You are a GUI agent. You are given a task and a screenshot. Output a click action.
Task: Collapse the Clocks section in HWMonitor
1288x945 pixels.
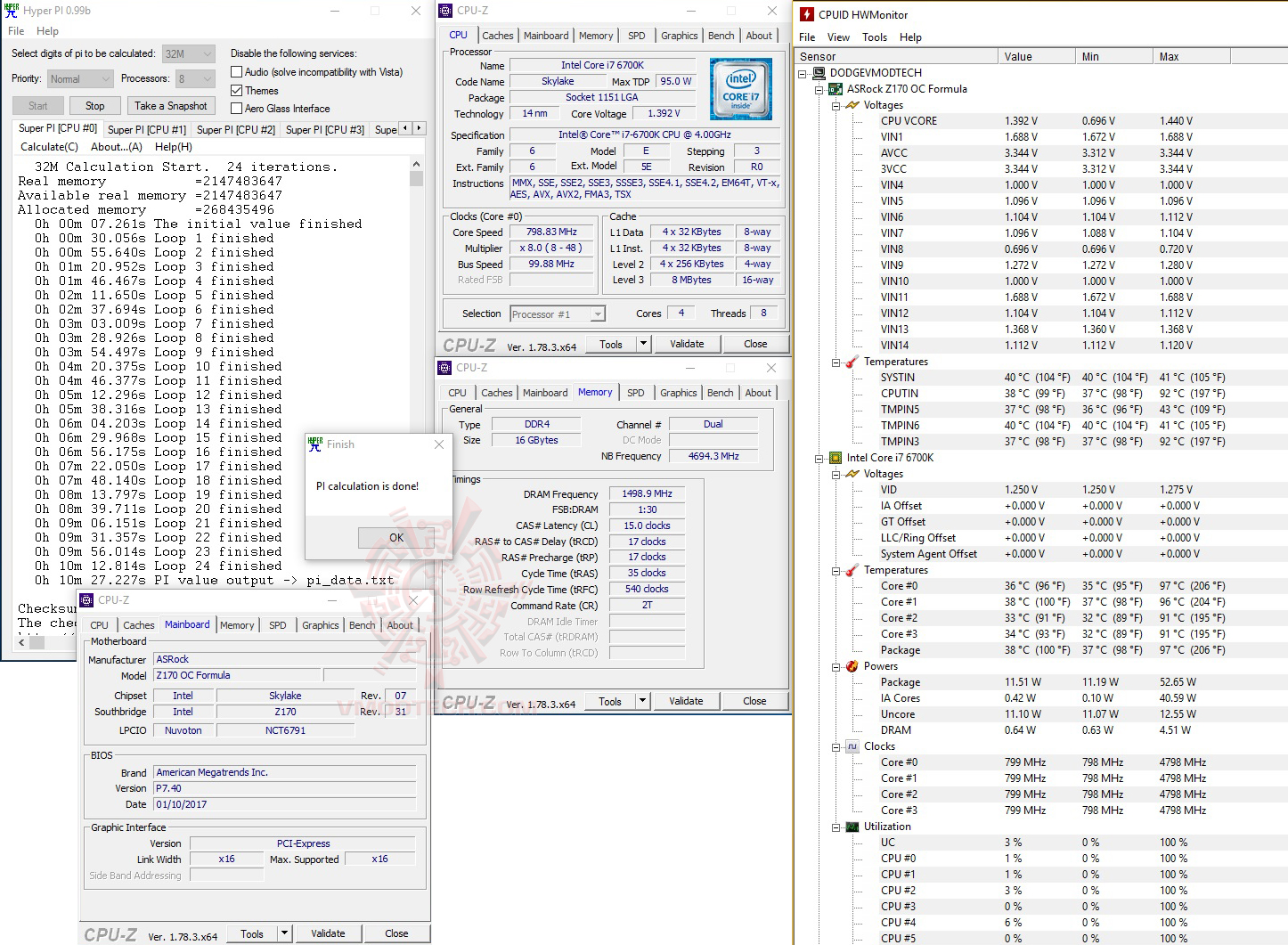pos(834,746)
